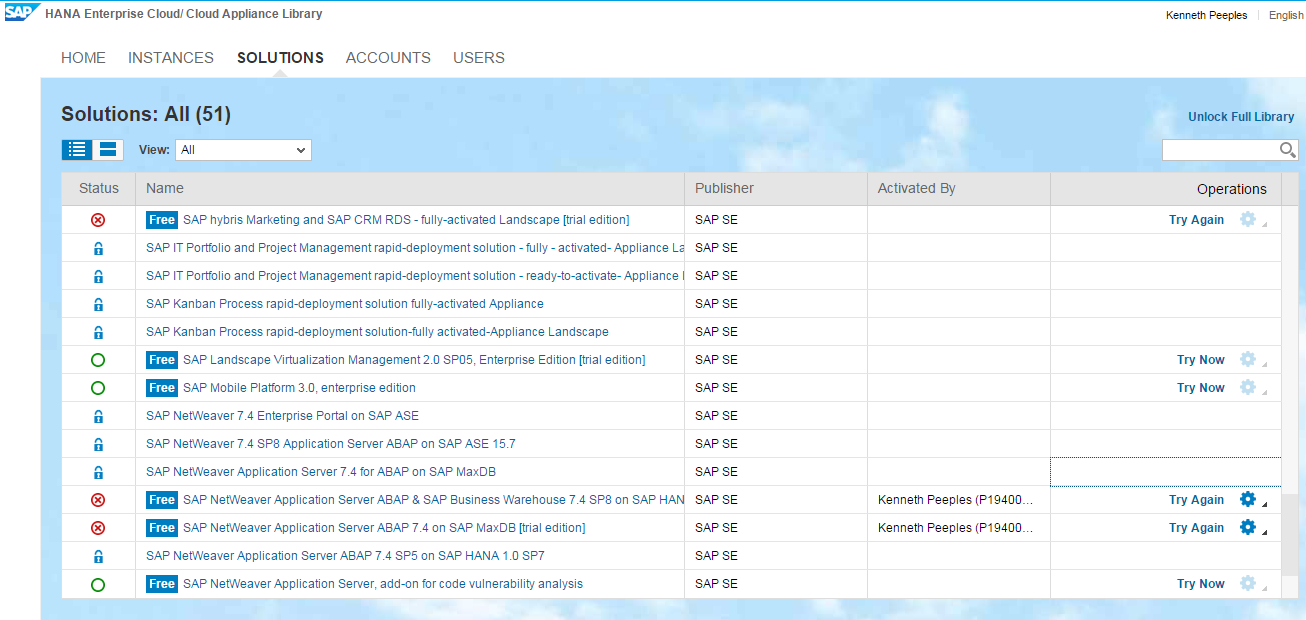Click lock icon for Kanban fully-activated Appliance
1306x620 pixels.
[x=98, y=304]
